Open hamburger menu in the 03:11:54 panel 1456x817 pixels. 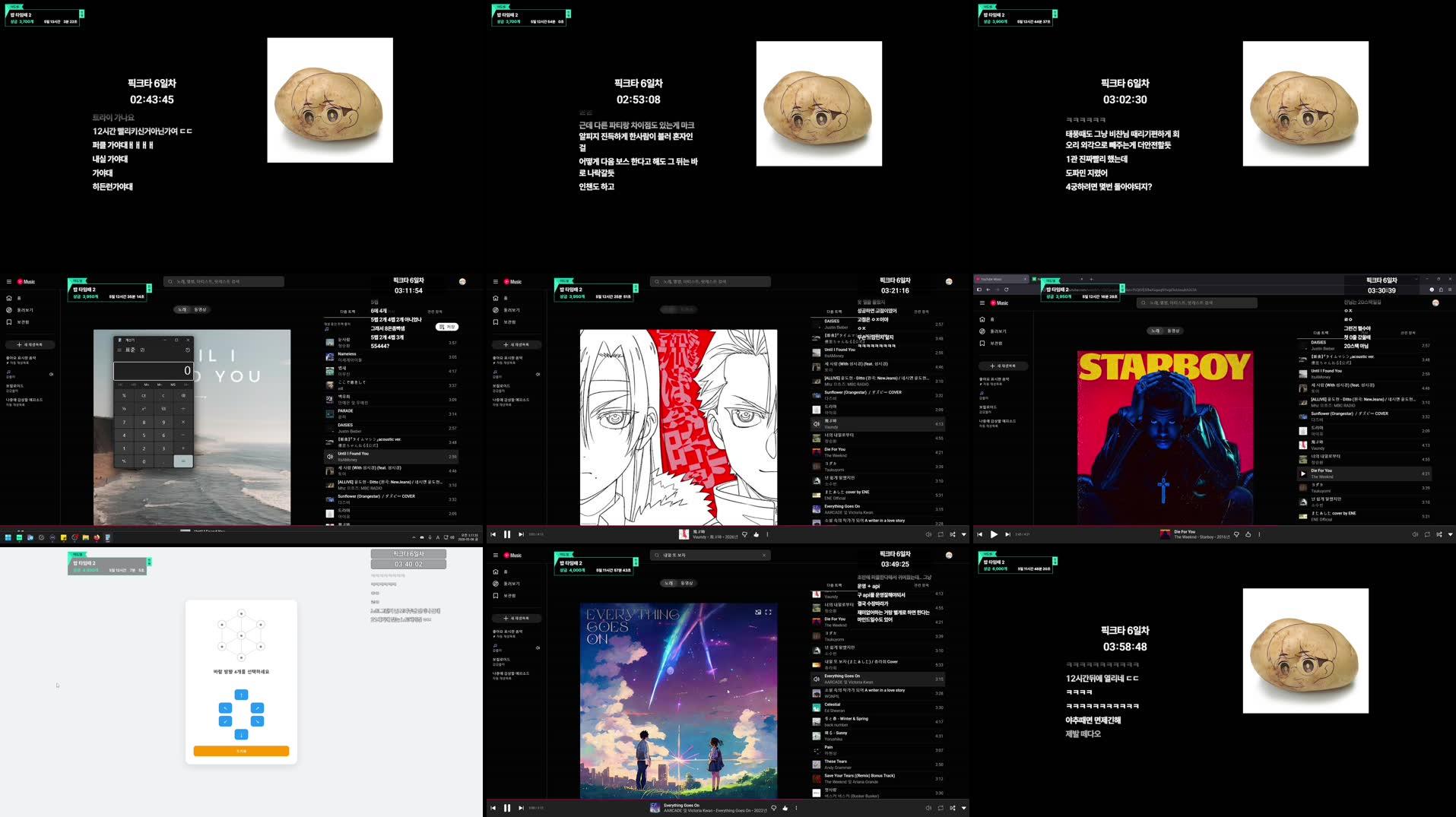tap(9, 281)
